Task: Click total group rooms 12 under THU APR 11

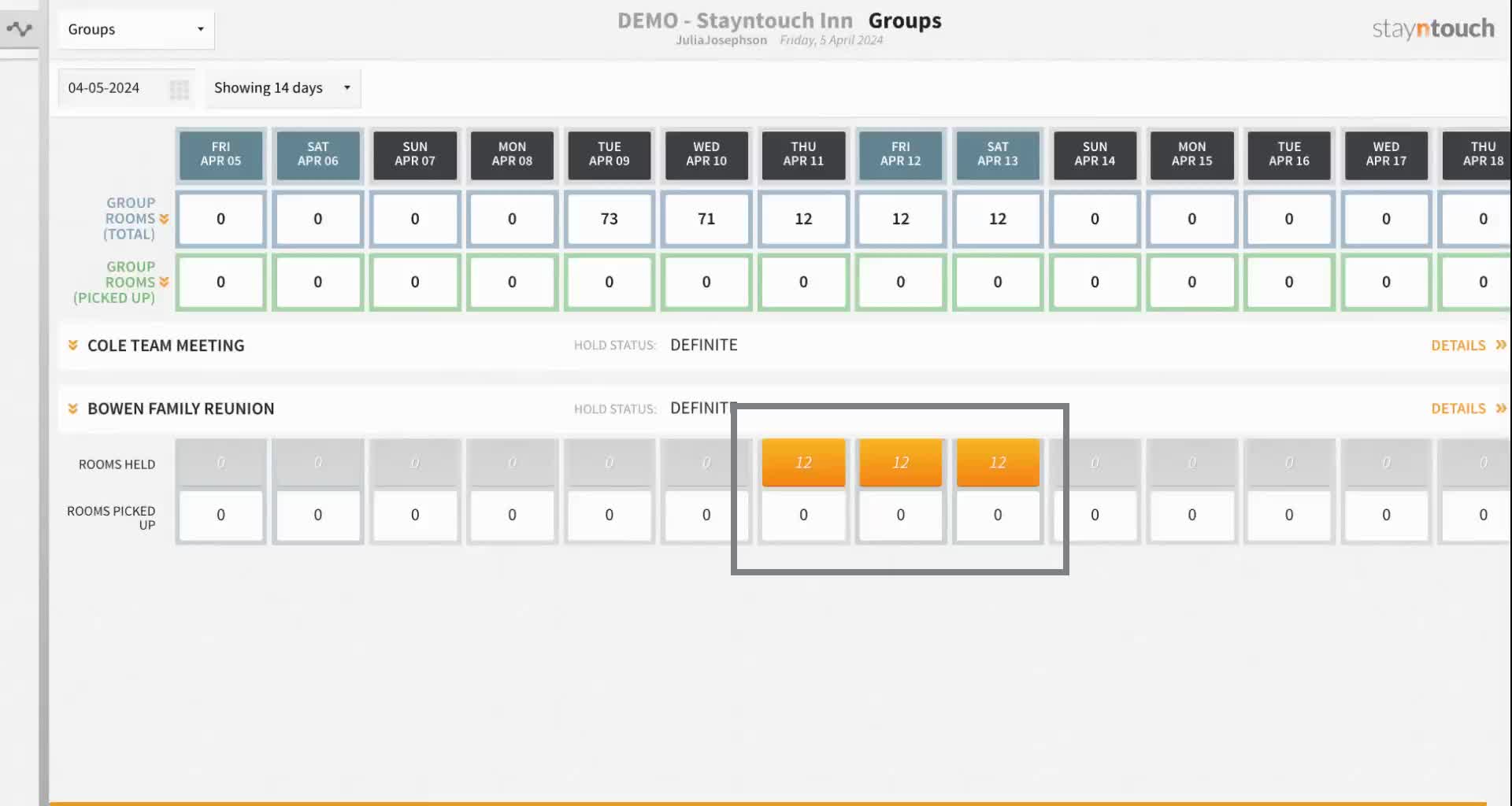Action: pos(803,219)
